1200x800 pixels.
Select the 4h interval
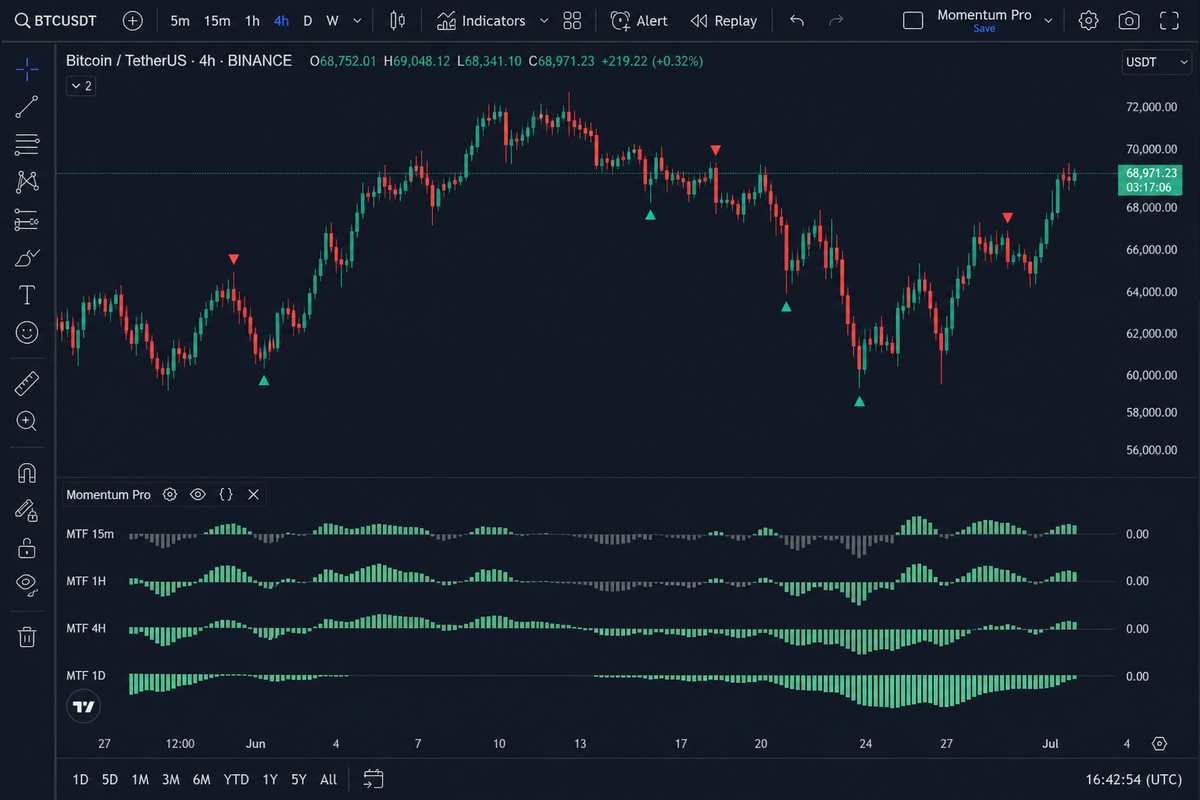pyautogui.click(x=281, y=20)
